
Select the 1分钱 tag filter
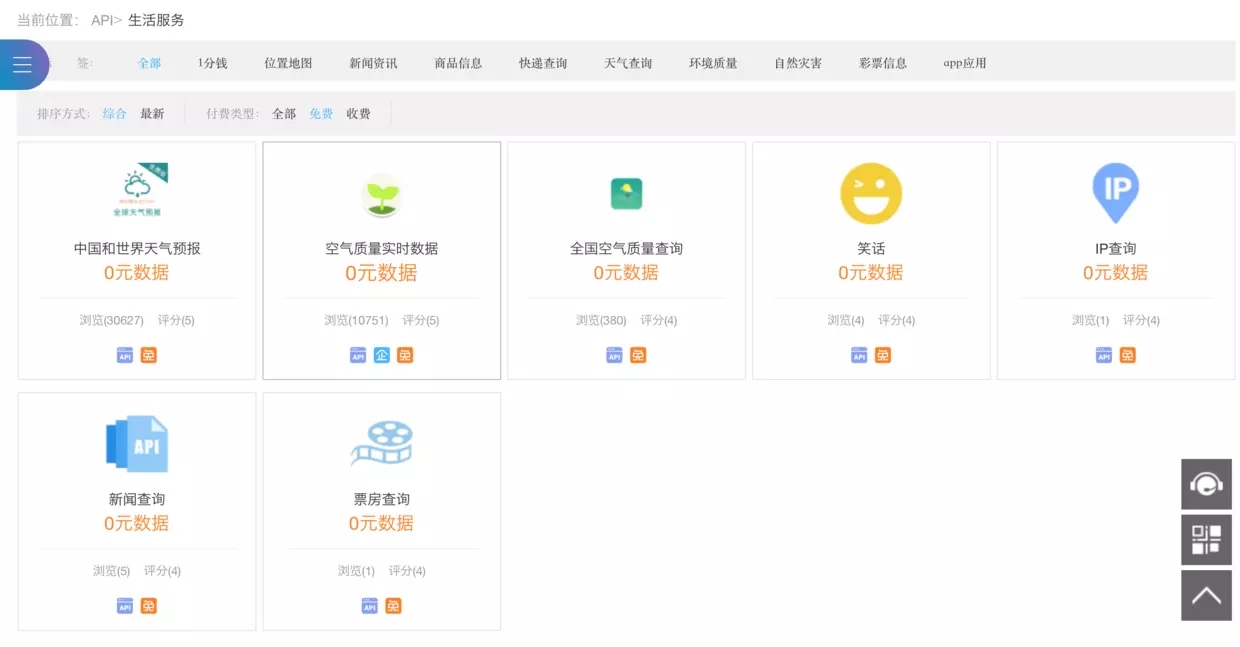[213, 63]
